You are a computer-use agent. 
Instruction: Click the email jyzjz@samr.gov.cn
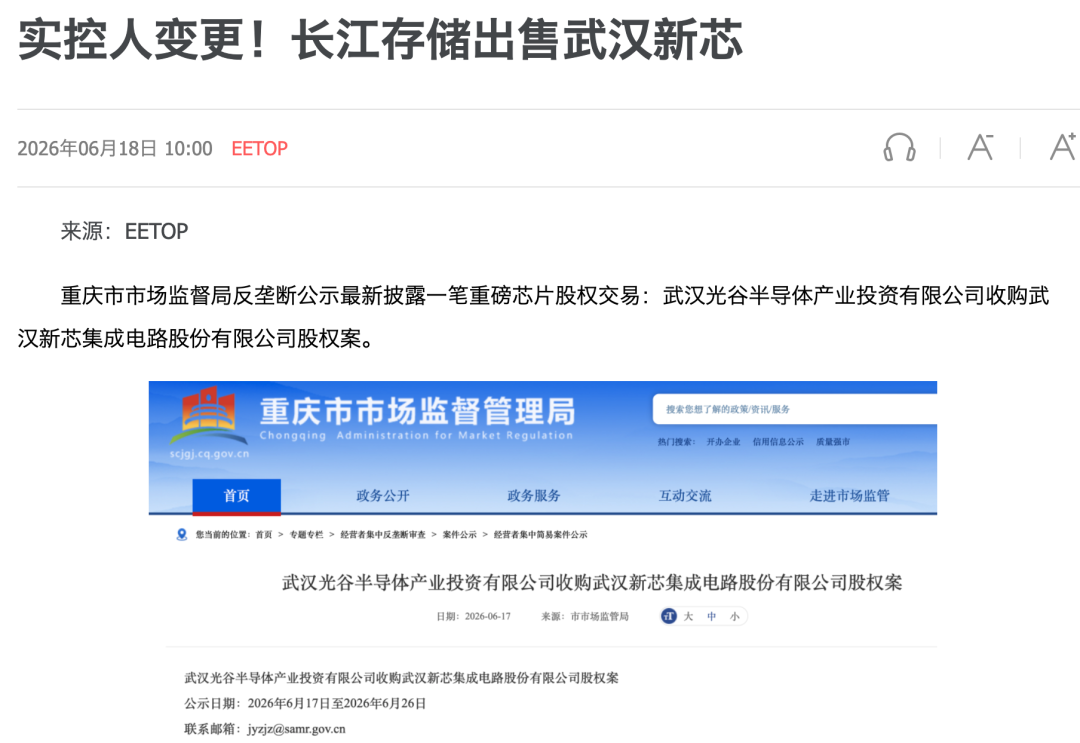click(x=297, y=729)
